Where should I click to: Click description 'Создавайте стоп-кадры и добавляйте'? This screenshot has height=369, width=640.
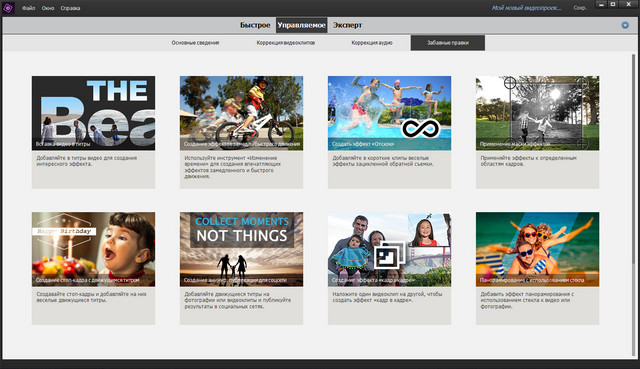tap(91, 297)
